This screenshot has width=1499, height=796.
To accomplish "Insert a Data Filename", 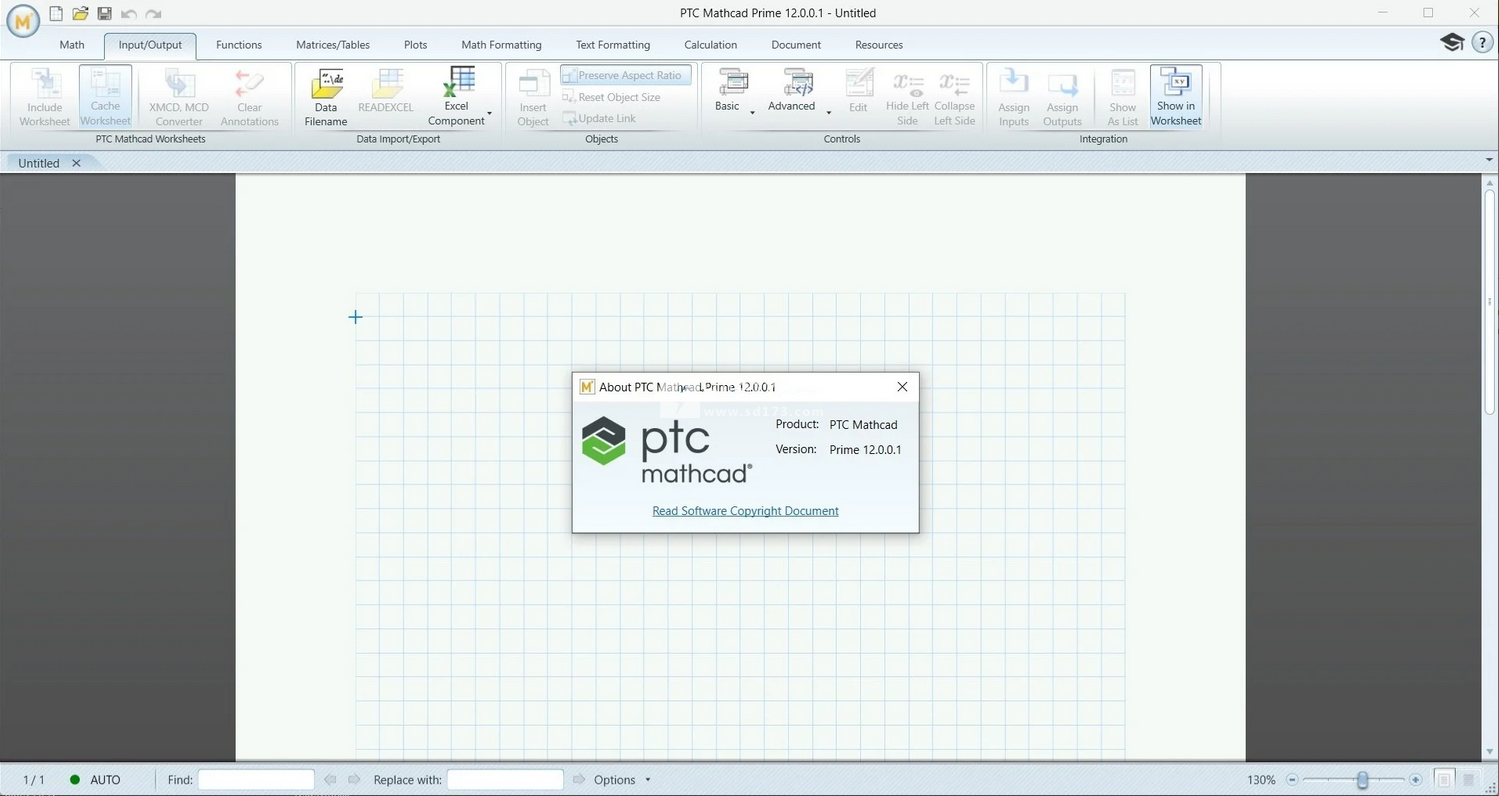I will click(326, 97).
